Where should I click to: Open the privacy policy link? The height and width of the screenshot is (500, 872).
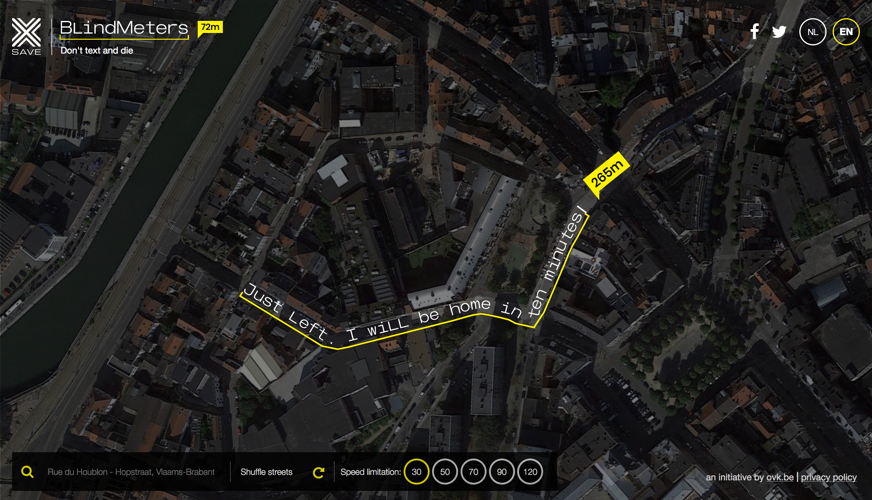tap(829, 477)
